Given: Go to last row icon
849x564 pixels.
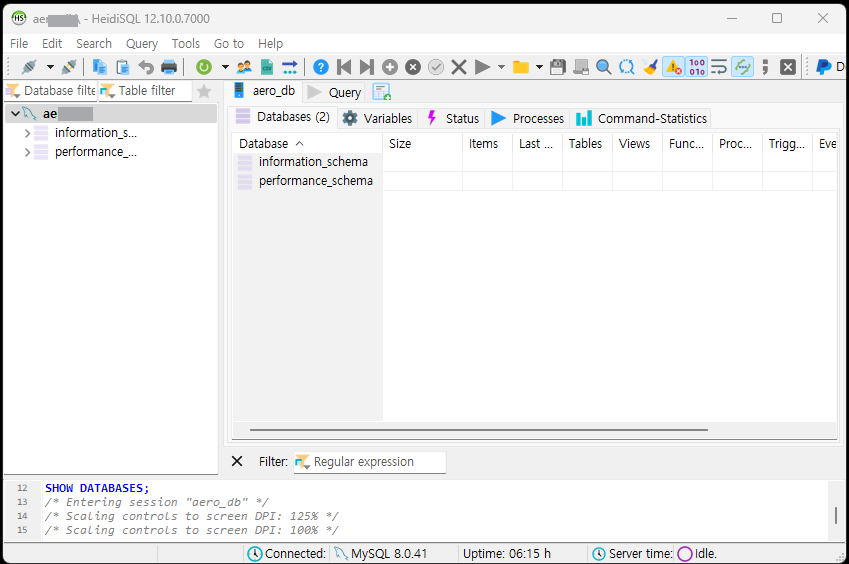Looking at the screenshot, I should (x=367, y=67).
